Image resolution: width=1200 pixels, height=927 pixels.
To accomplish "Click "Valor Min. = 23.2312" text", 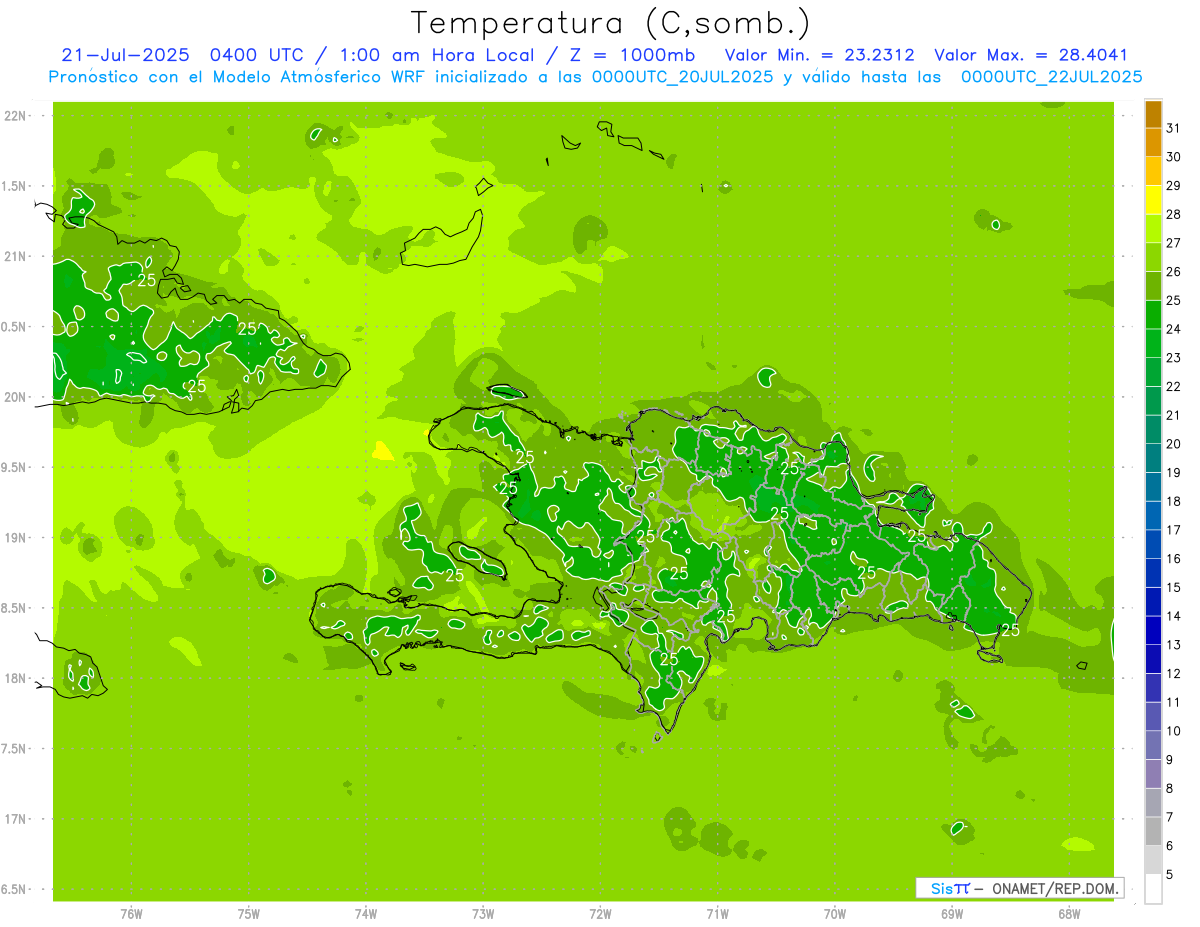I will [x=819, y=55].
